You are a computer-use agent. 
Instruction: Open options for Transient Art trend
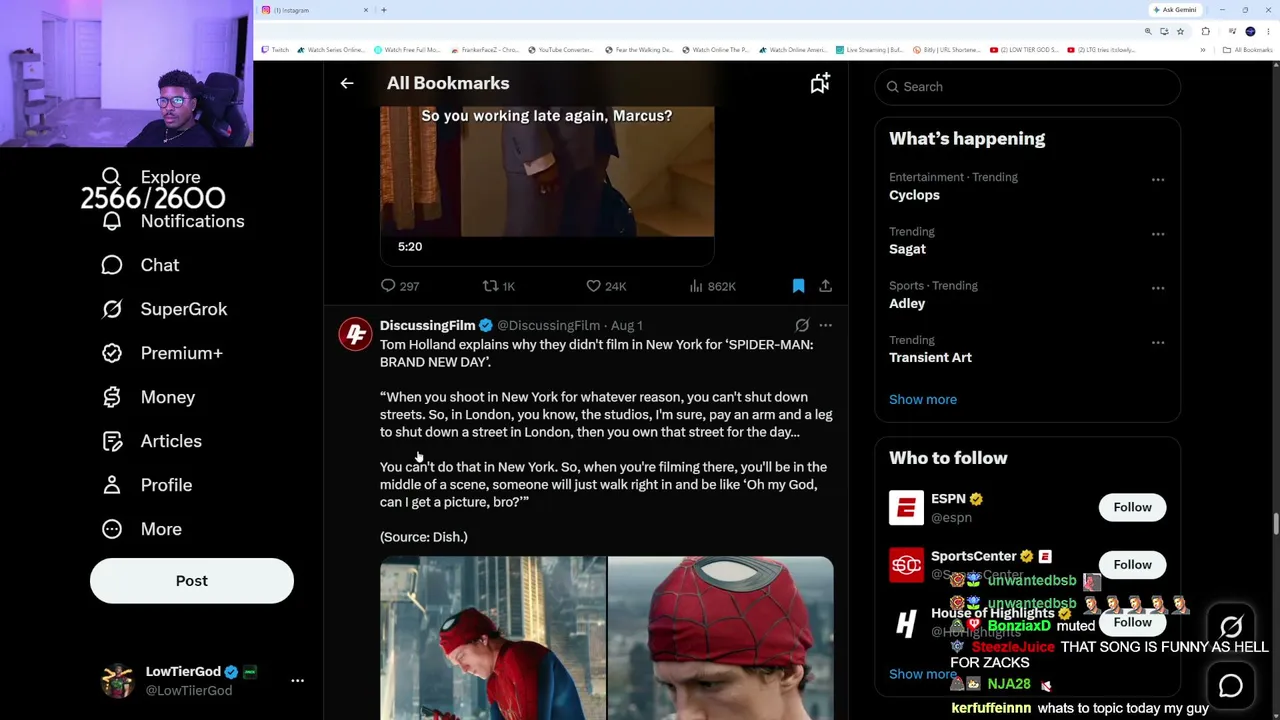pos(1158,342)
